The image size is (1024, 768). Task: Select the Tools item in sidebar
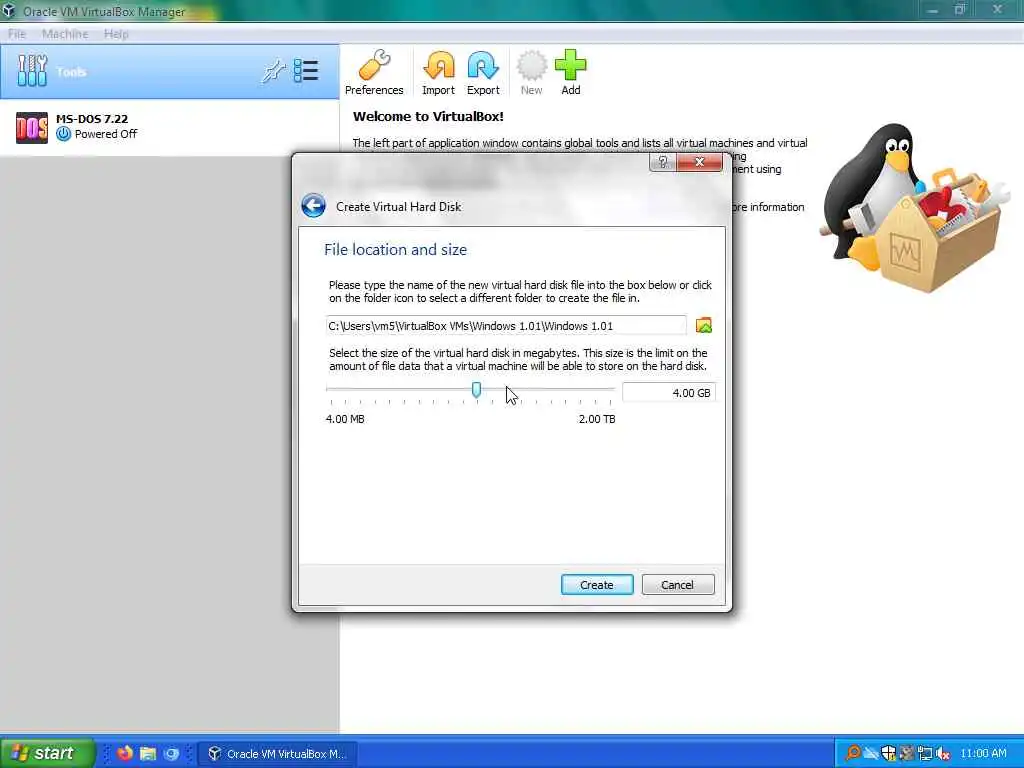[169, 72]
